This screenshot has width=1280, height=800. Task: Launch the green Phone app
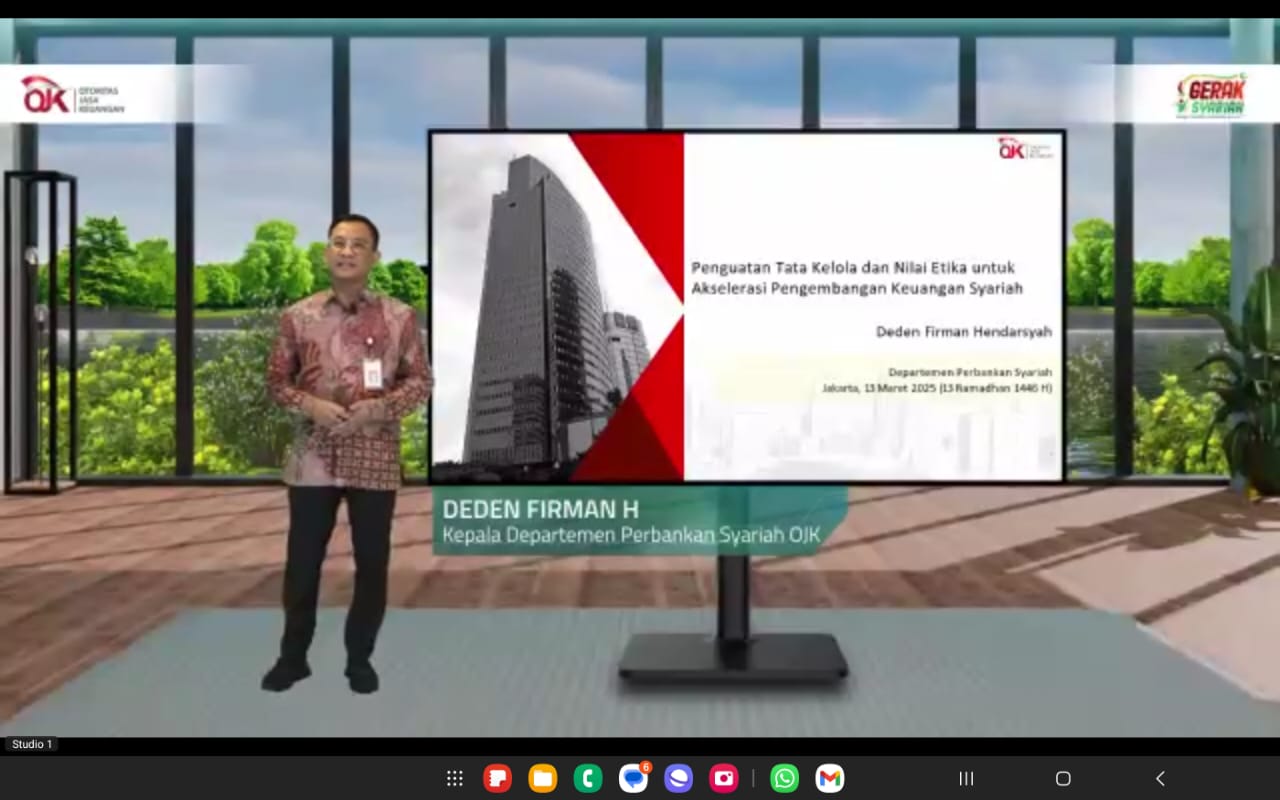pos(588,778)
